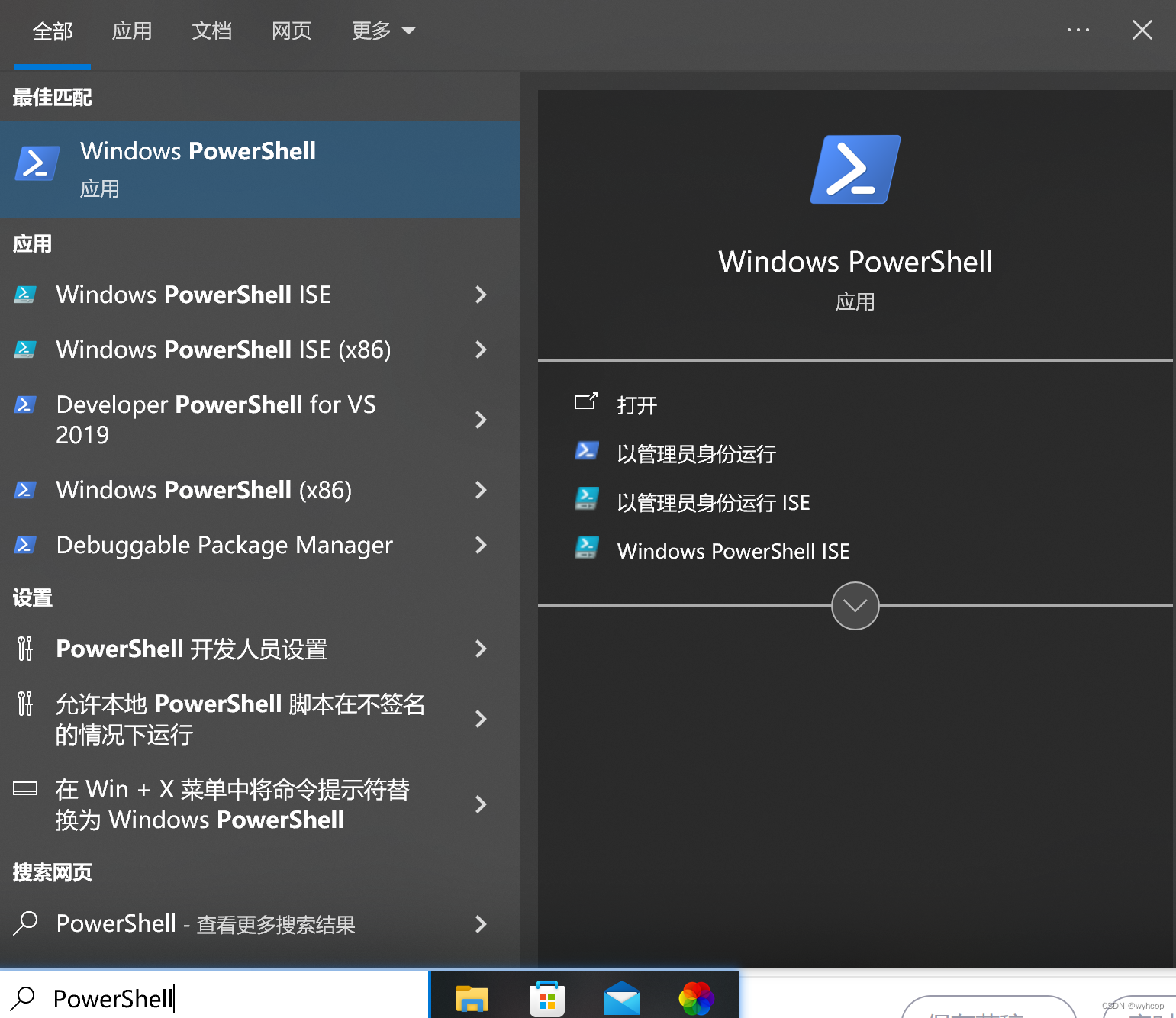Click the Windows PowerShell best-match app icon

(x=37, y=163)
